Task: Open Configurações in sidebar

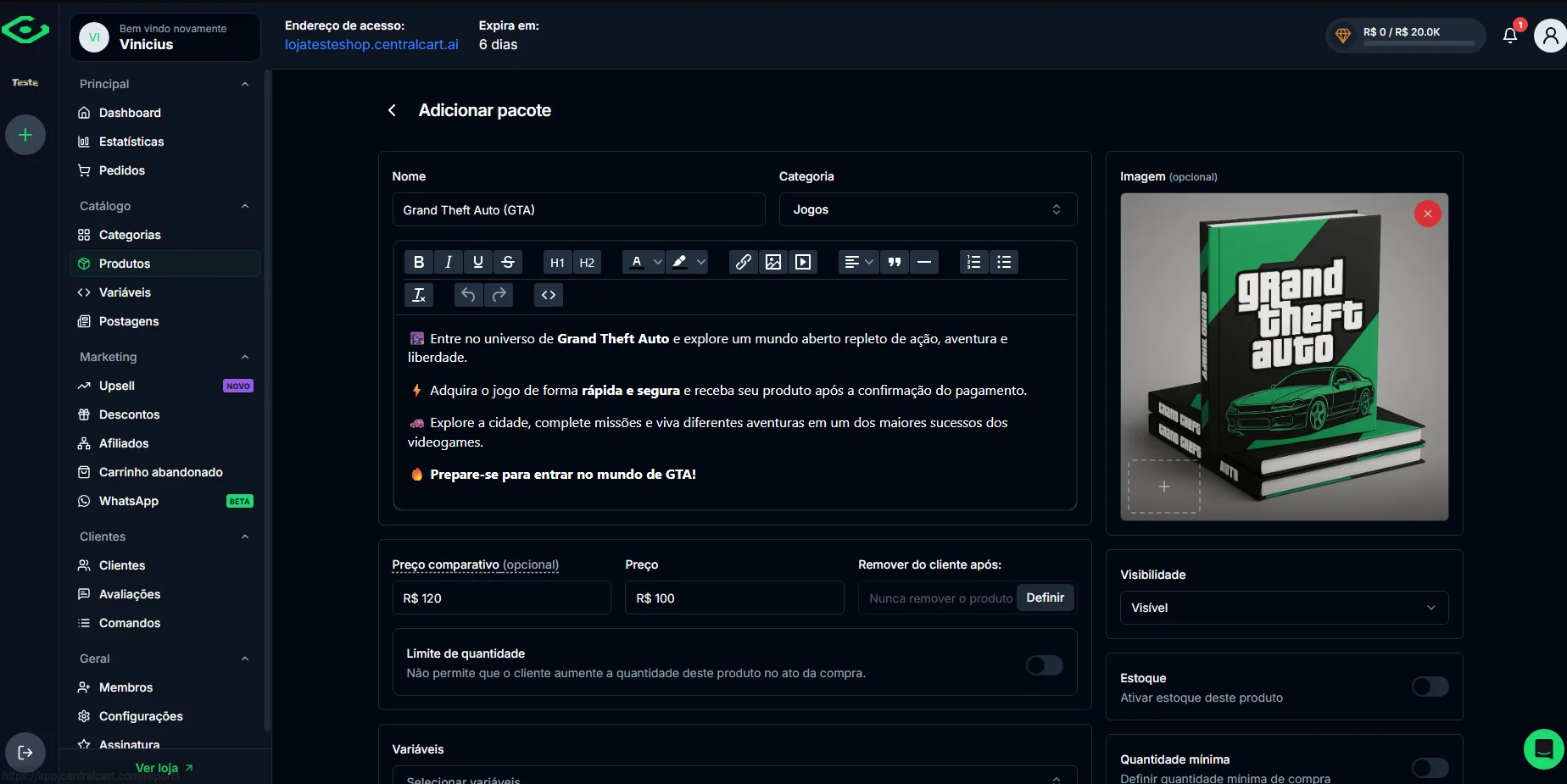Action: 165,716
